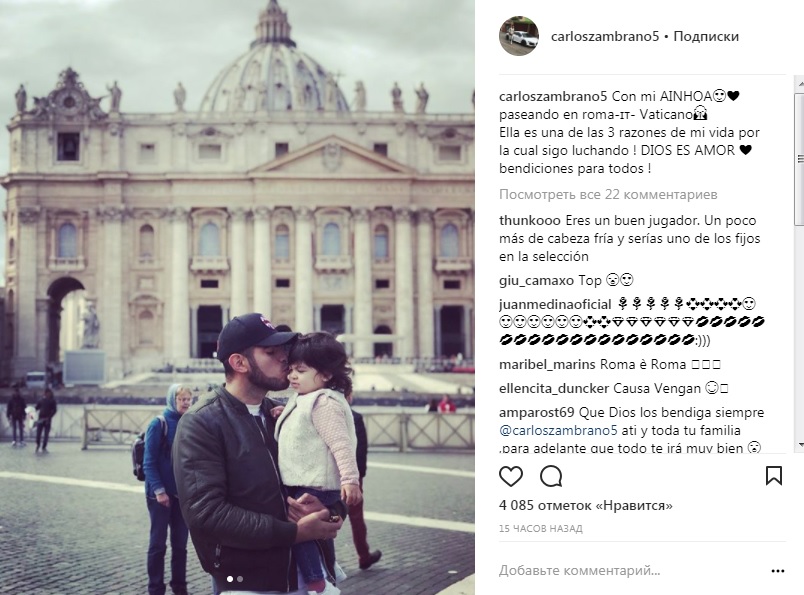Image resolution: width=804 pixels, height=595 pixels.
Task: Save post with the bookmark icon
Action: click(774, 475)
